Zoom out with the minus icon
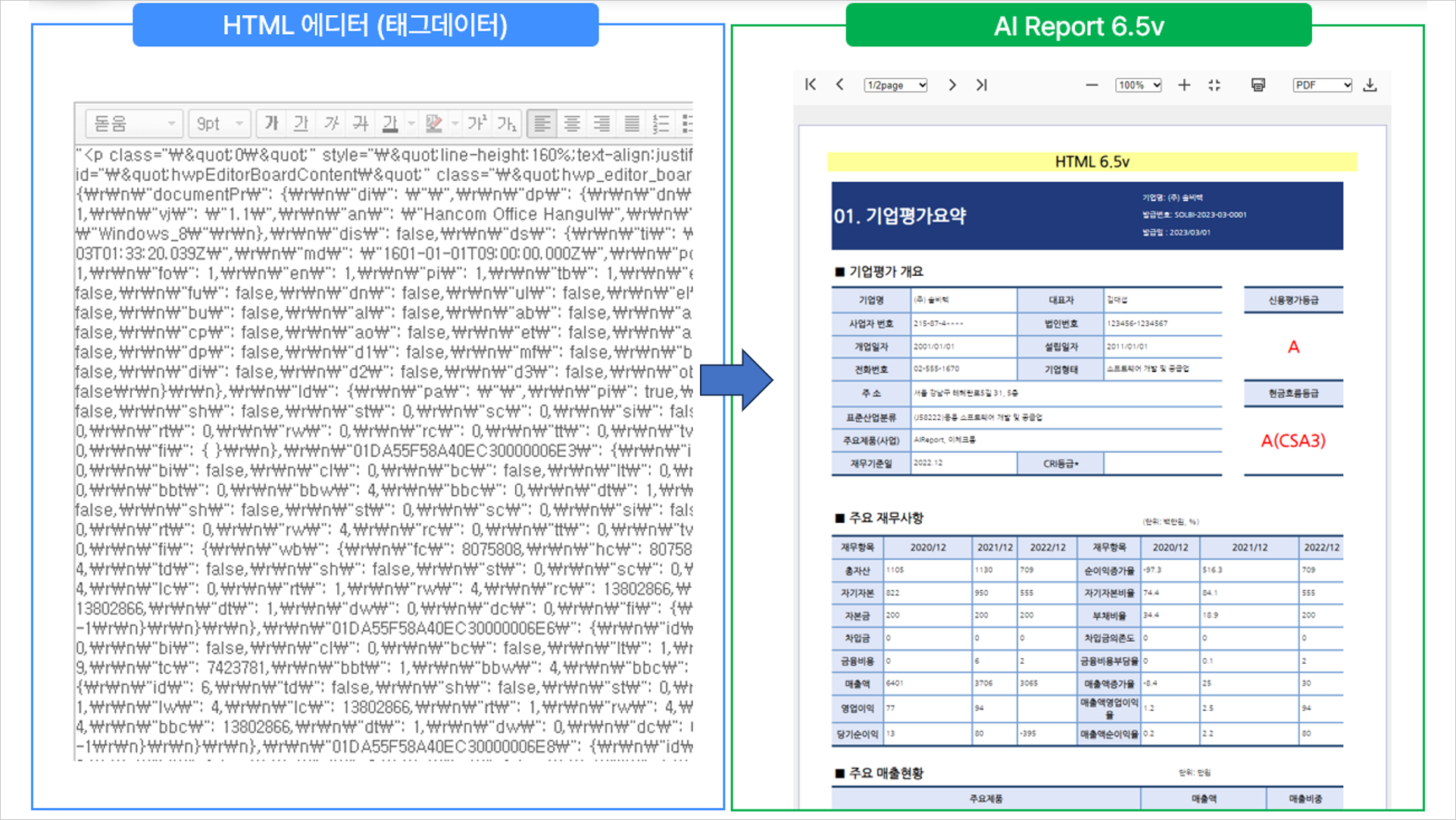The image size is (1456, 820). pyautogui.click(x=1092, y=85)
